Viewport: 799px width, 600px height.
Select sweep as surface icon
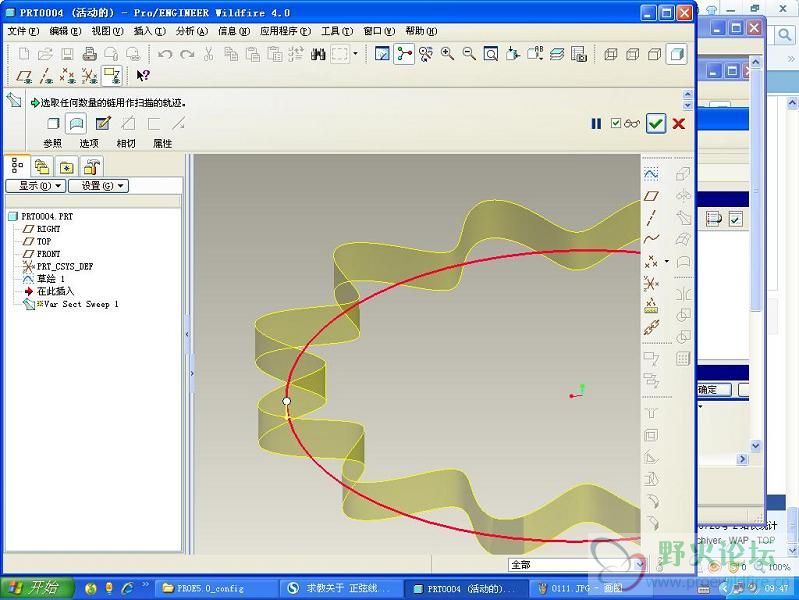click(76, 123)
